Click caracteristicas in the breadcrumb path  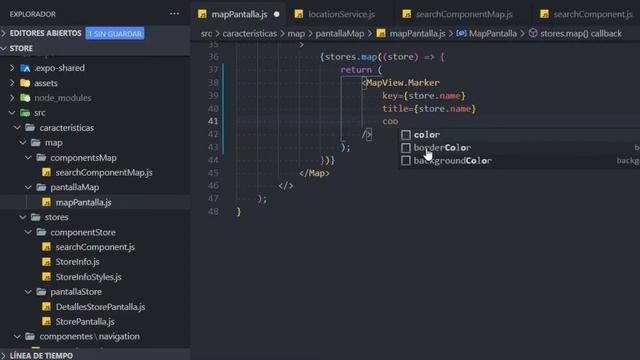249,33
